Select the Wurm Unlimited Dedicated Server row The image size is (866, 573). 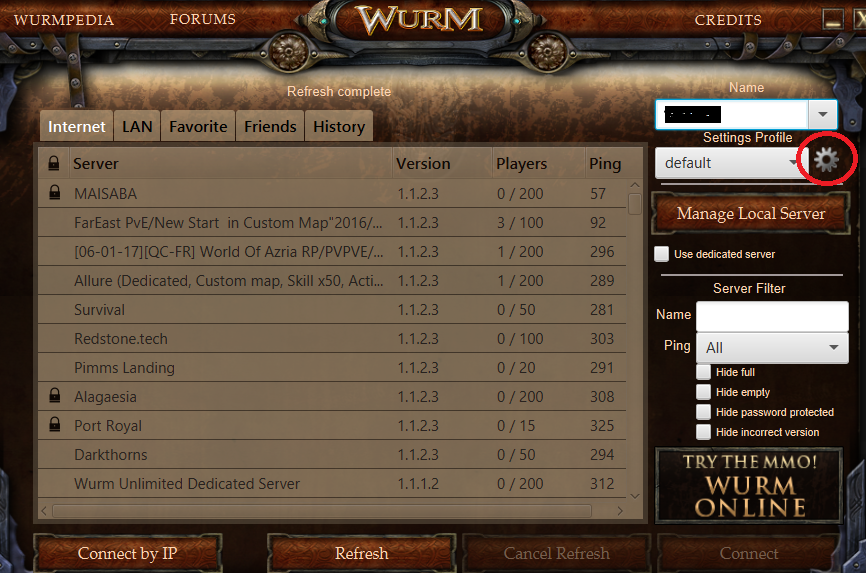click(x=332, y=483)
